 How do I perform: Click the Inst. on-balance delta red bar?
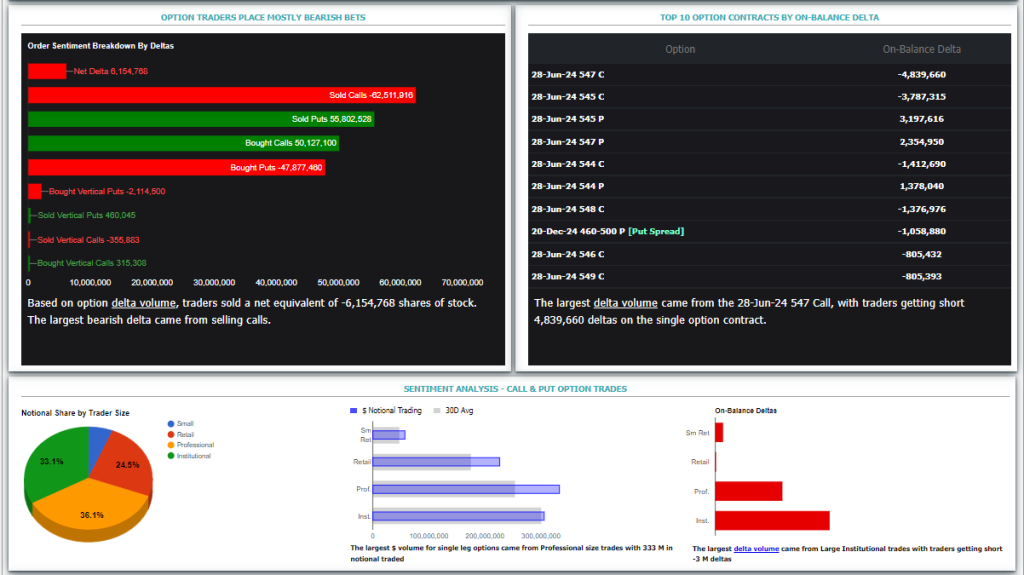[773, 521]
